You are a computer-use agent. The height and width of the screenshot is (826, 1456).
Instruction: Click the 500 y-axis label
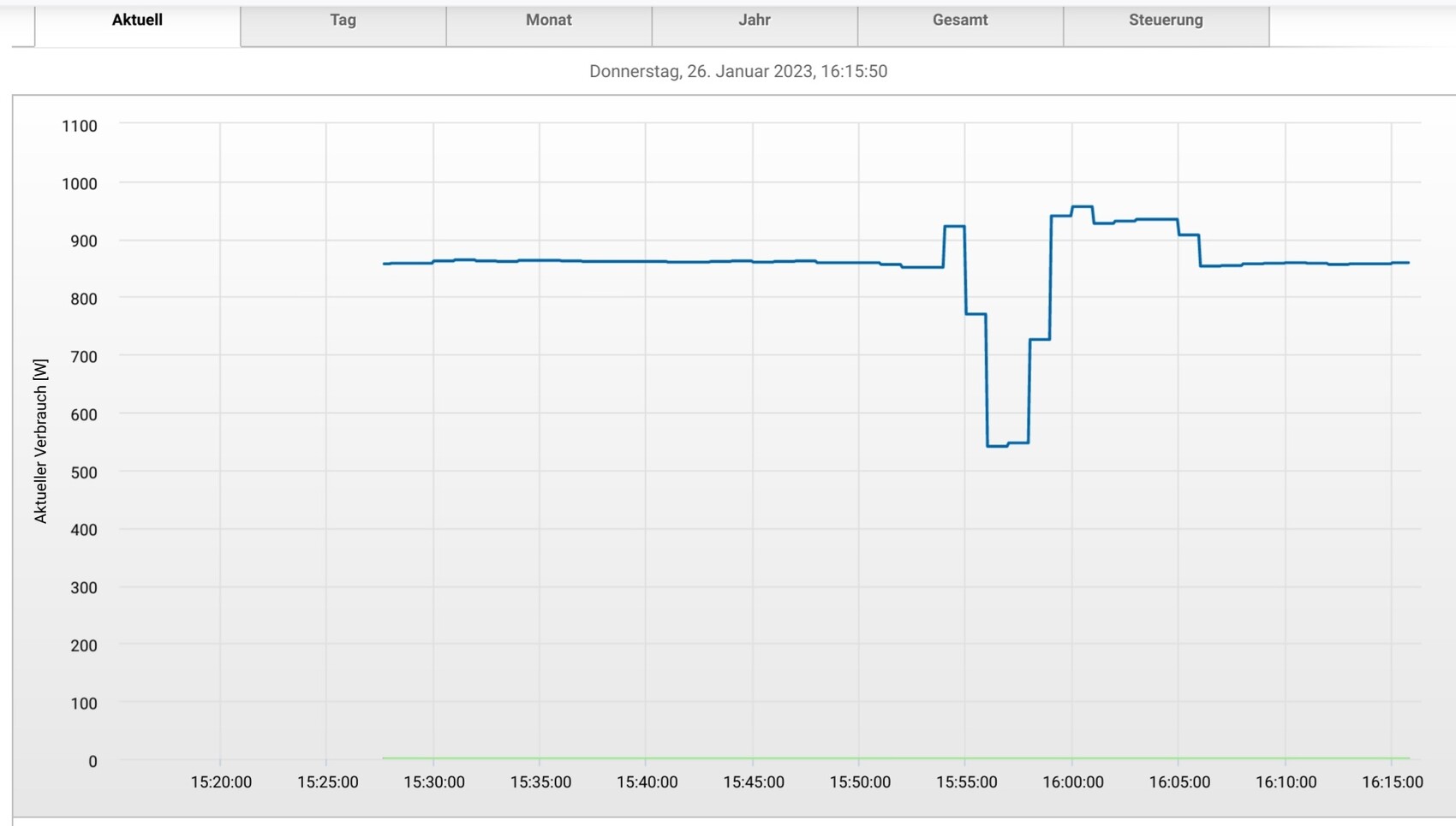click(83, 472)
